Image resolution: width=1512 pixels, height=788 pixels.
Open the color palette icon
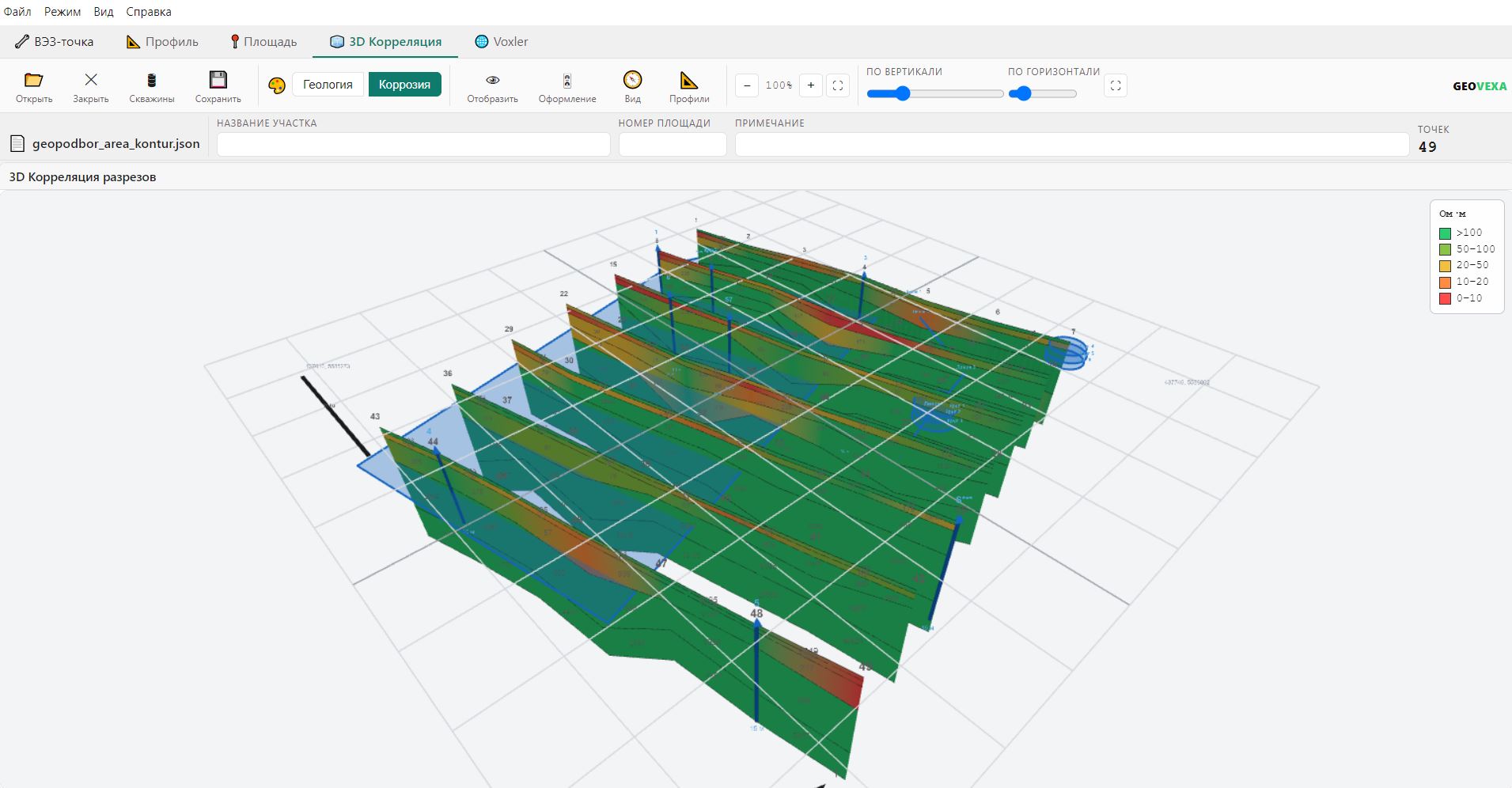pyautogui.click(x=277, y=85)
